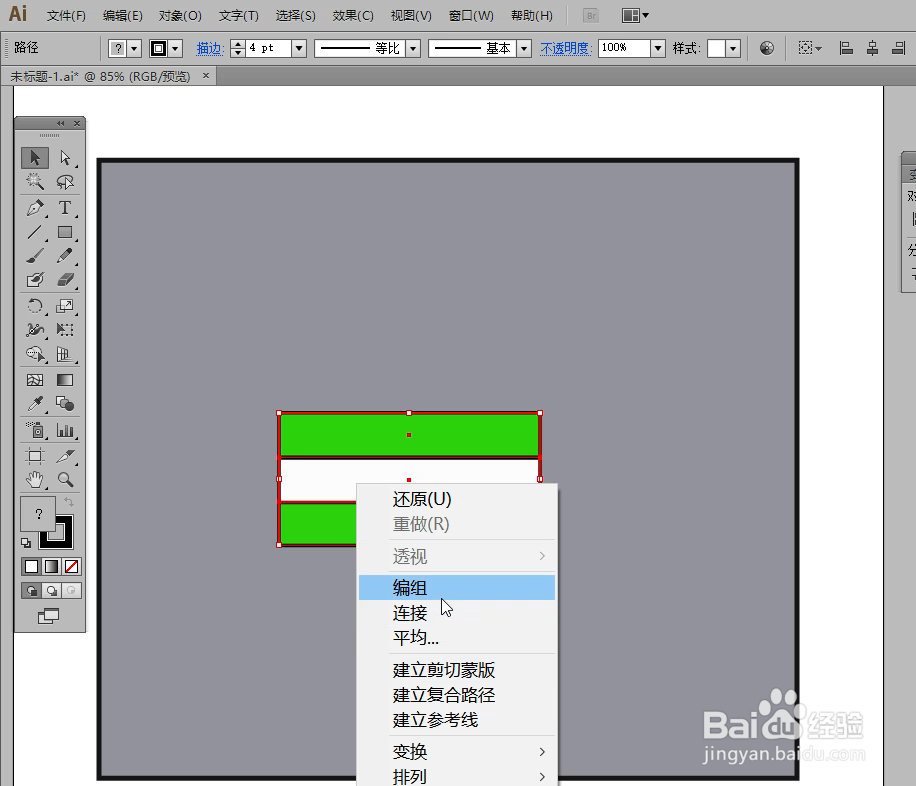Viewport: 916px width, 786px height.
Task: Click the underlined 不透明度 link
Action: (565, 48)
